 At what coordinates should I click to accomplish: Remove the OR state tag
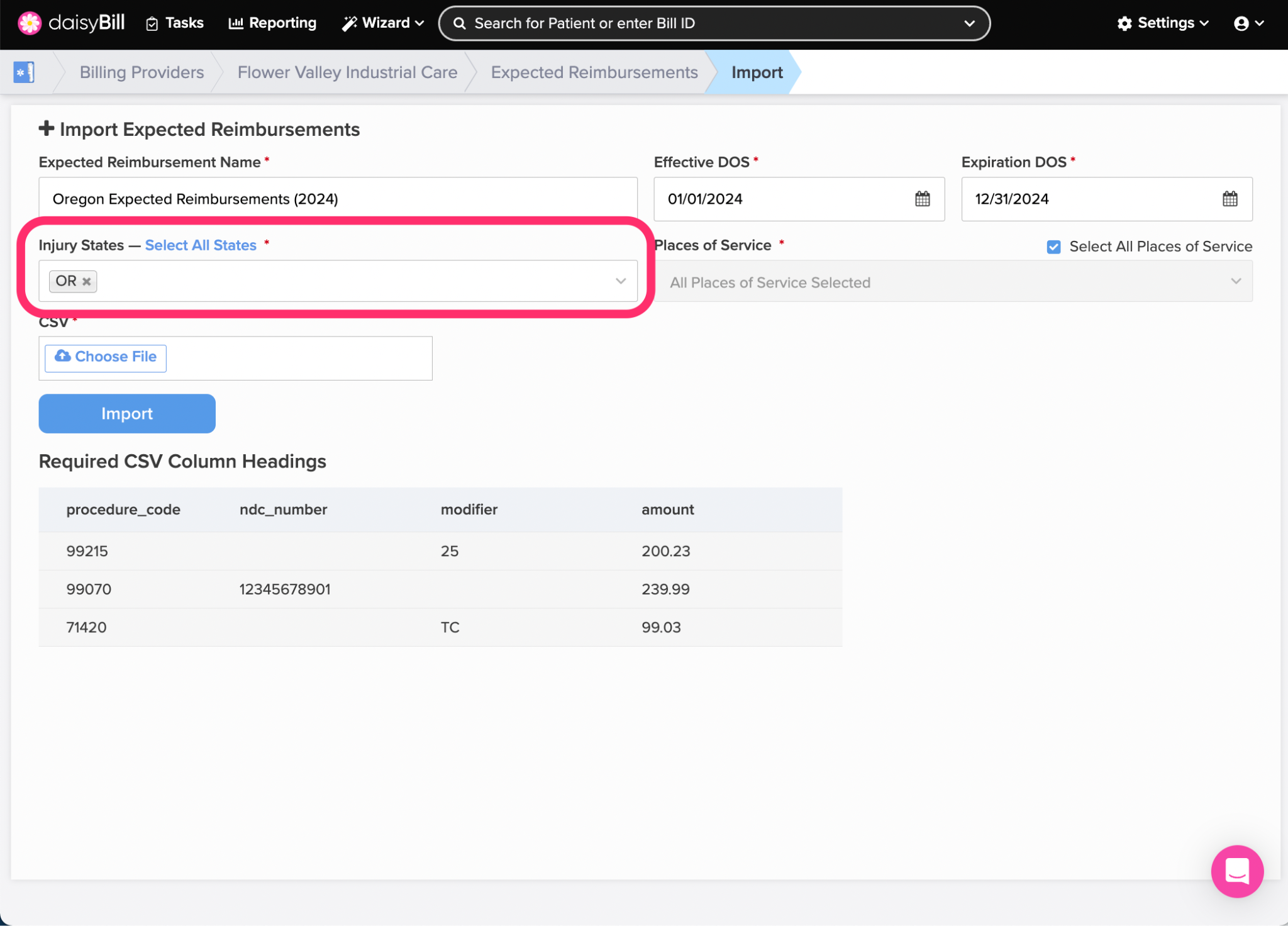[x=87, y=281]
